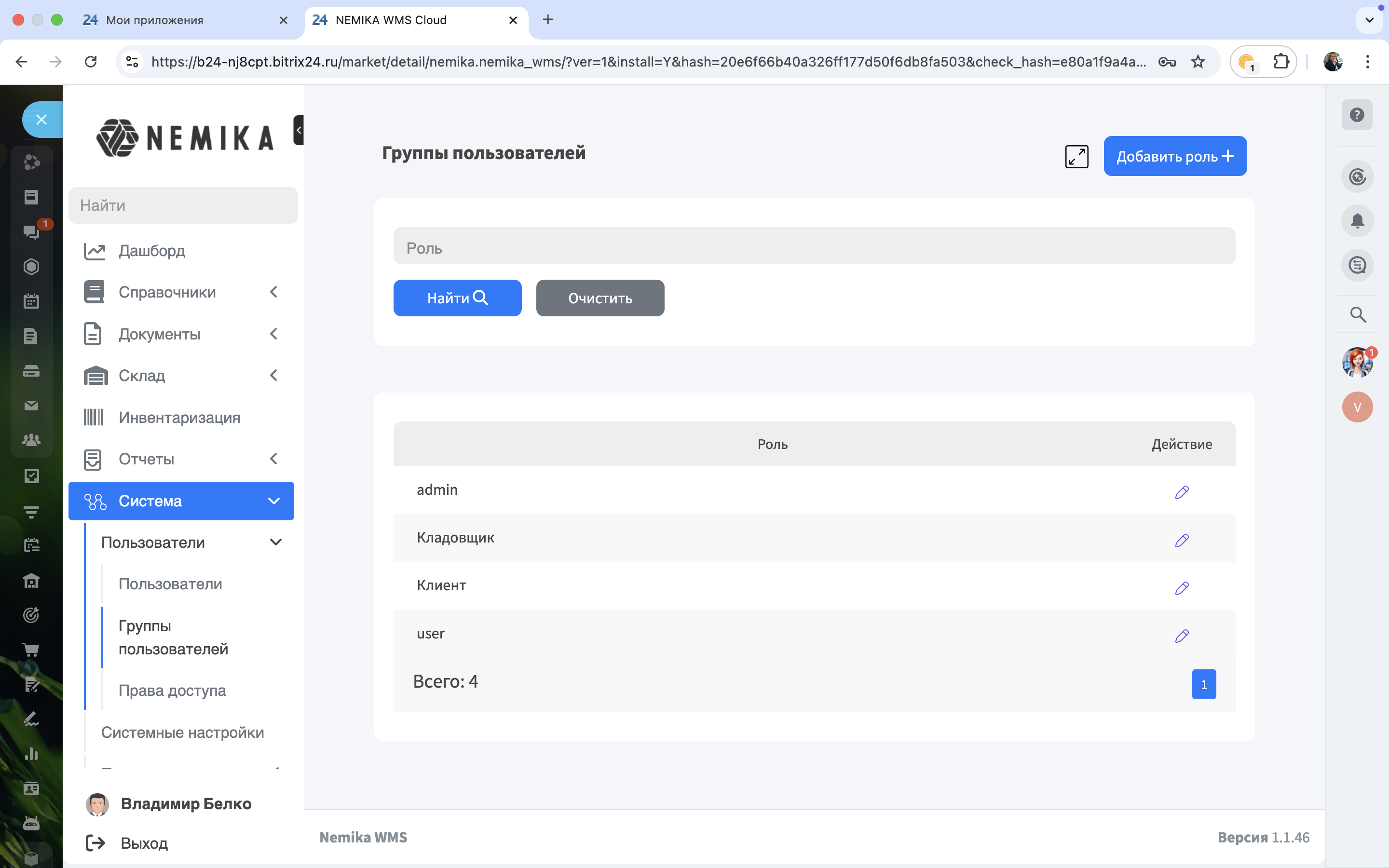
Task: Edit the Кладовщик role with pencil icon
Action: pos(1181,540)
